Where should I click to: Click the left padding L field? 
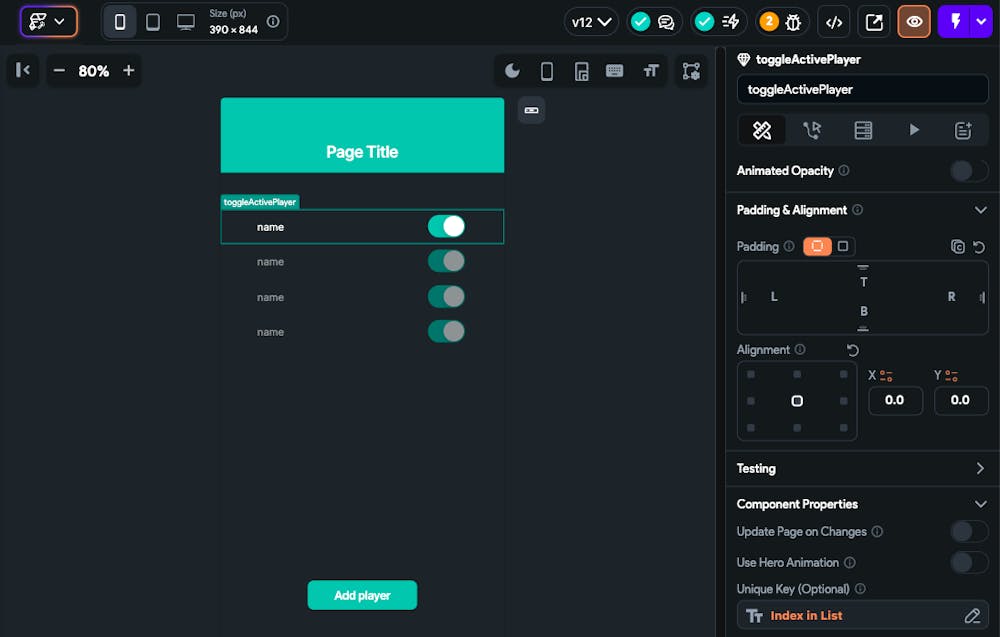774,297
